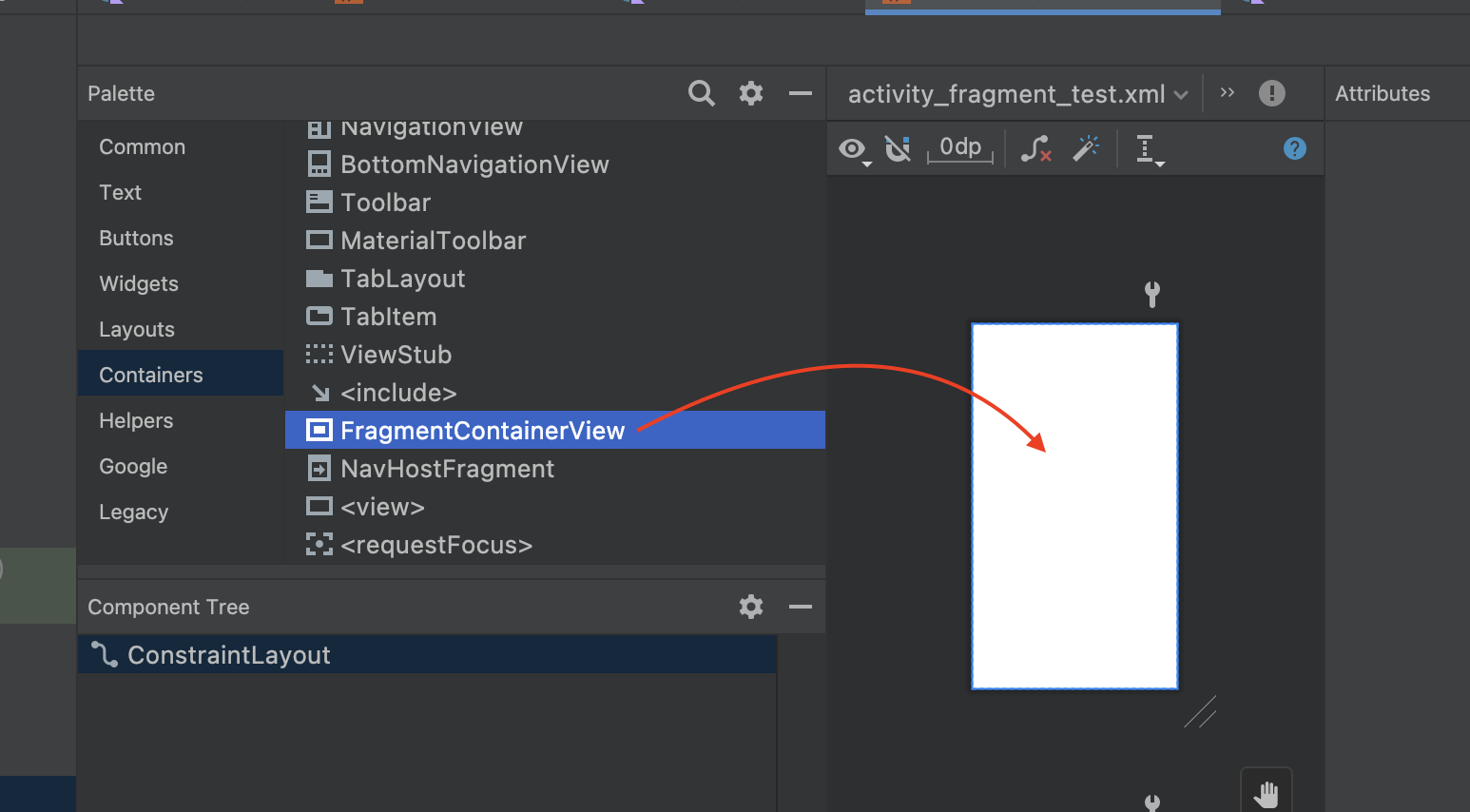Search the Palette with magnifier icon
Screen dimensions: 1470x812
702,93
